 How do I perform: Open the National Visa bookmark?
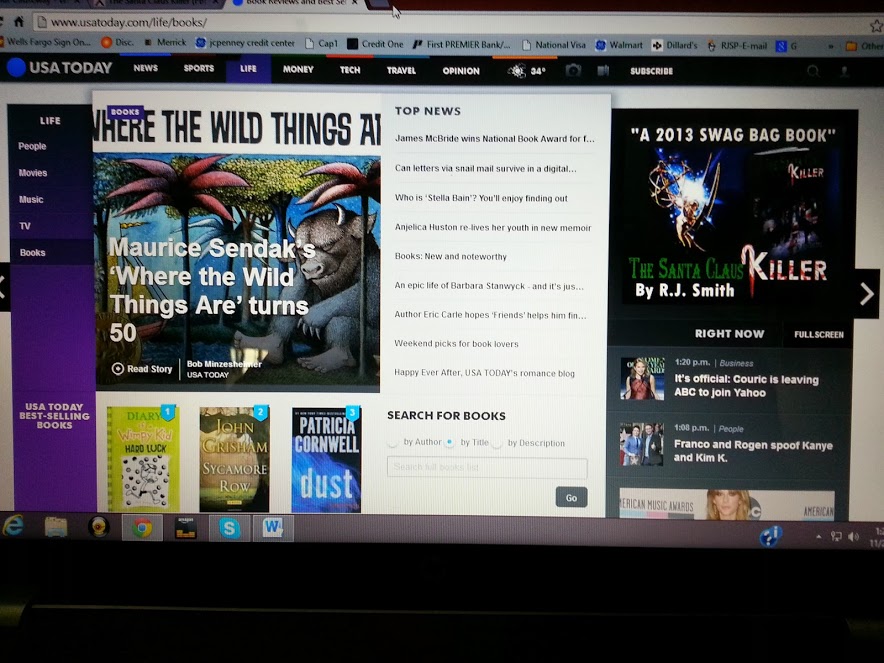554,45
